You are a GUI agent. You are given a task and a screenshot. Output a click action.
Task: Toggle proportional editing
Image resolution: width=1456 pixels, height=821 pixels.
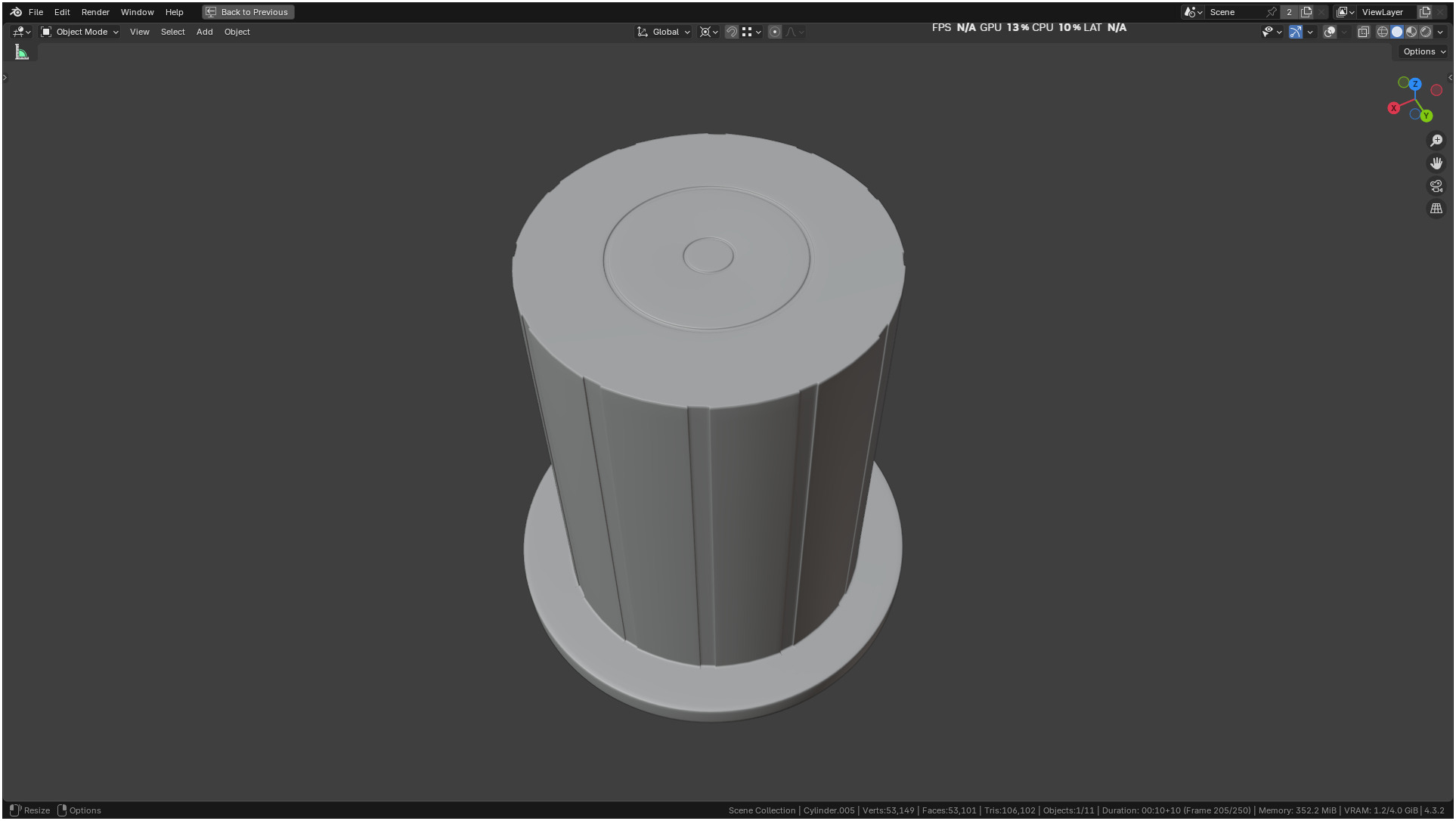point(775,32)
